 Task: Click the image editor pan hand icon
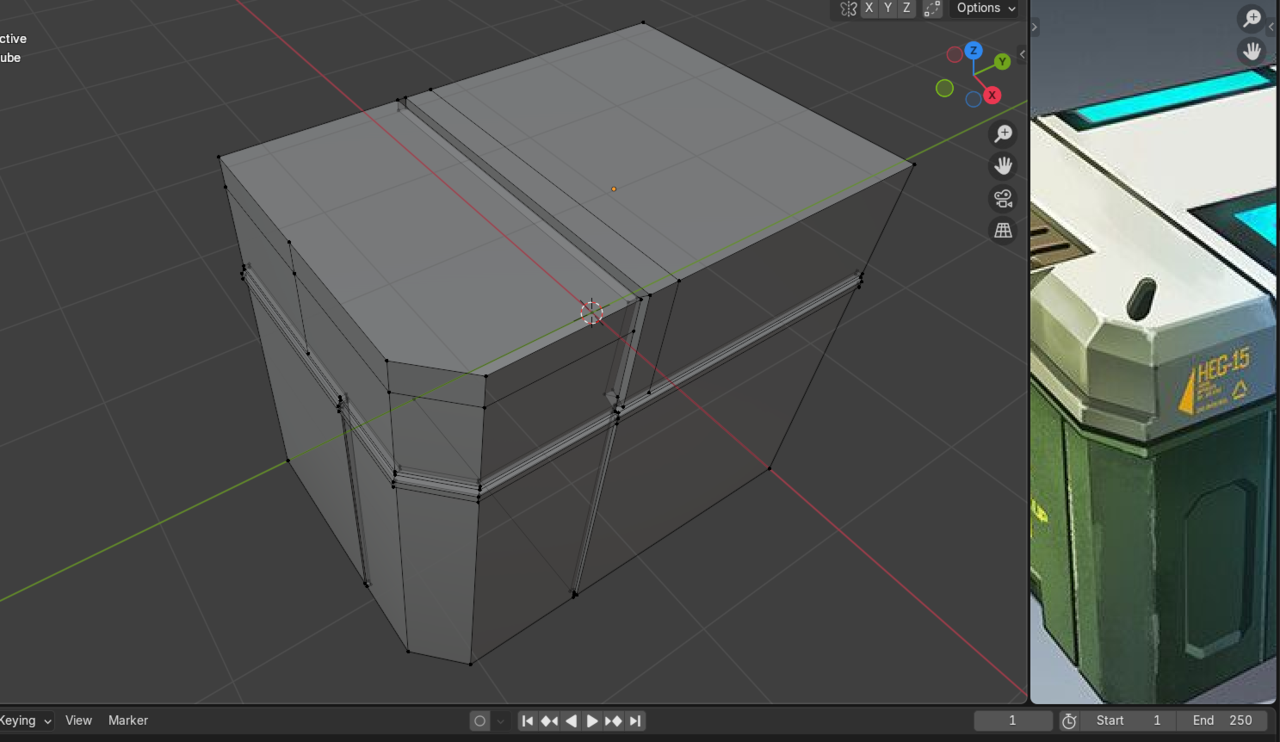point(1252,51)
